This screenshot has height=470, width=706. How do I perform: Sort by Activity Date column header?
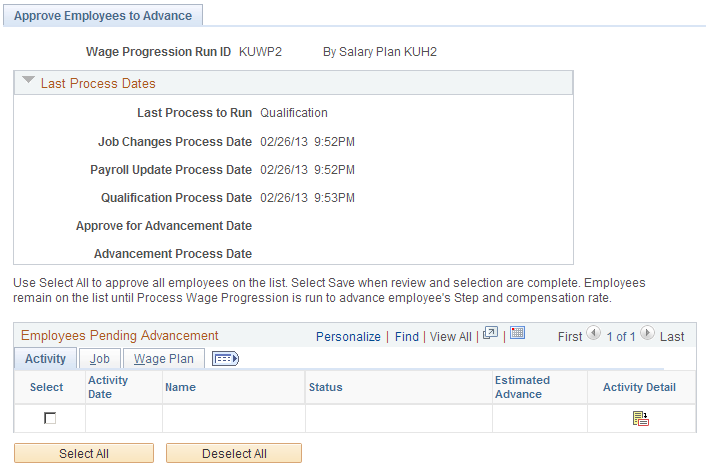[x=108, y=387]
